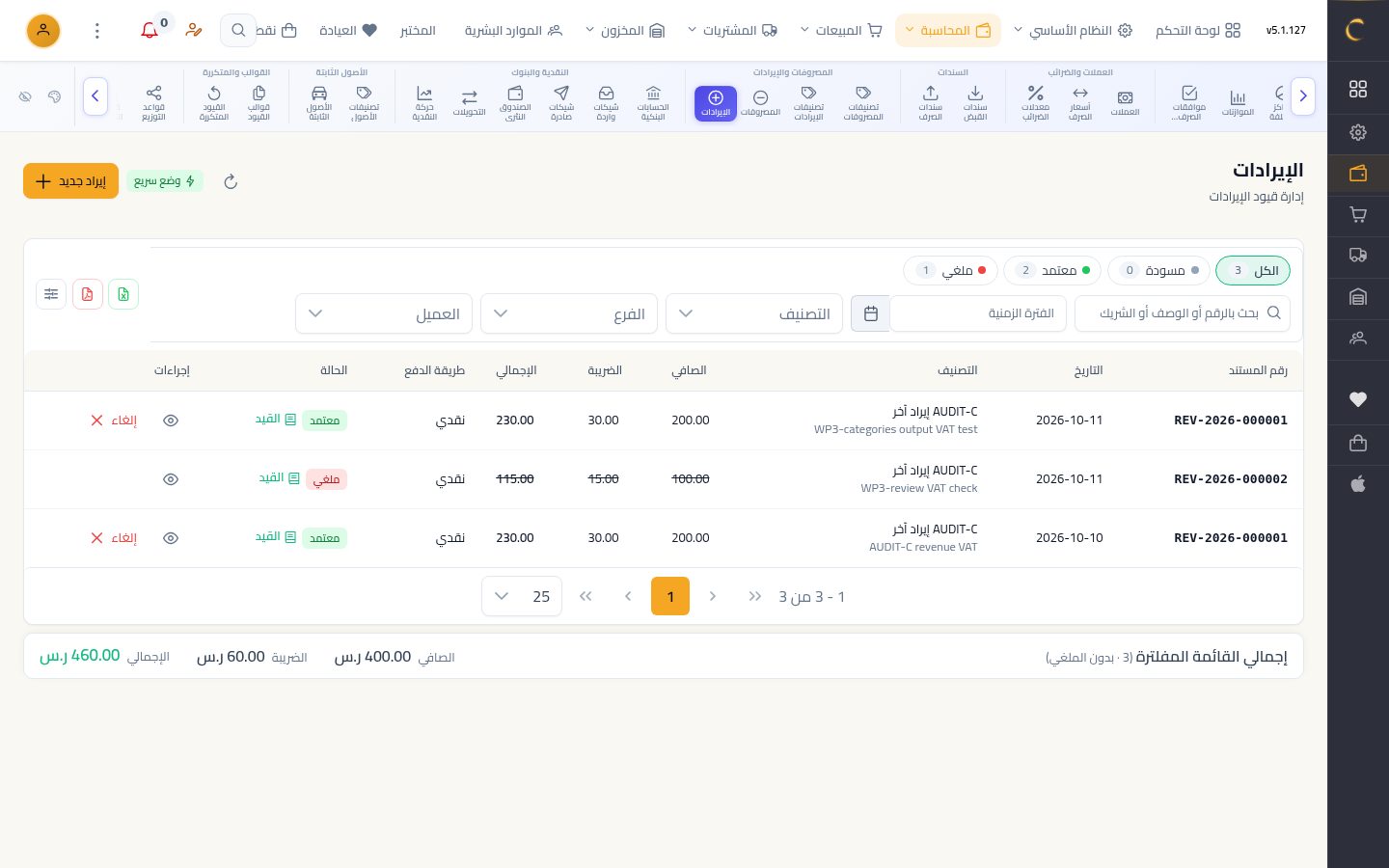Open Cash Flow (حركة النقدية) ribbon icon
This screenshot has height=868, width=1389.
pos(424,102)
